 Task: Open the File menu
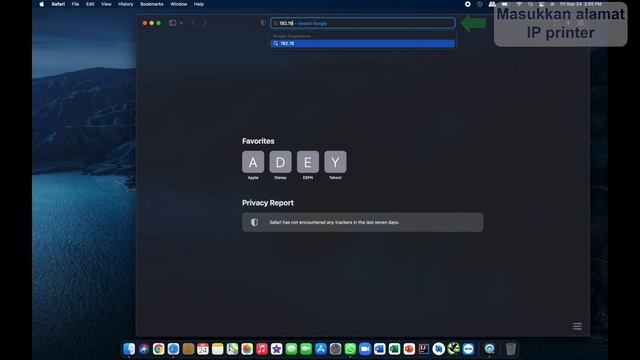[76, 4]
